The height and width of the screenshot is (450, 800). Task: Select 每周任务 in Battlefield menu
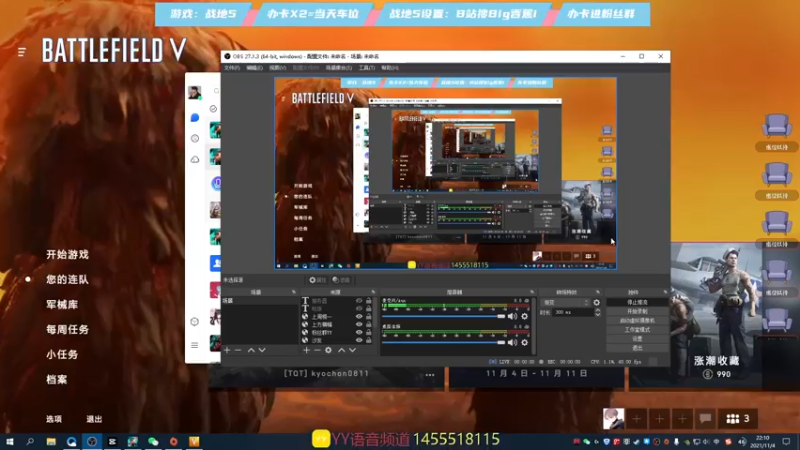point(67,330)
